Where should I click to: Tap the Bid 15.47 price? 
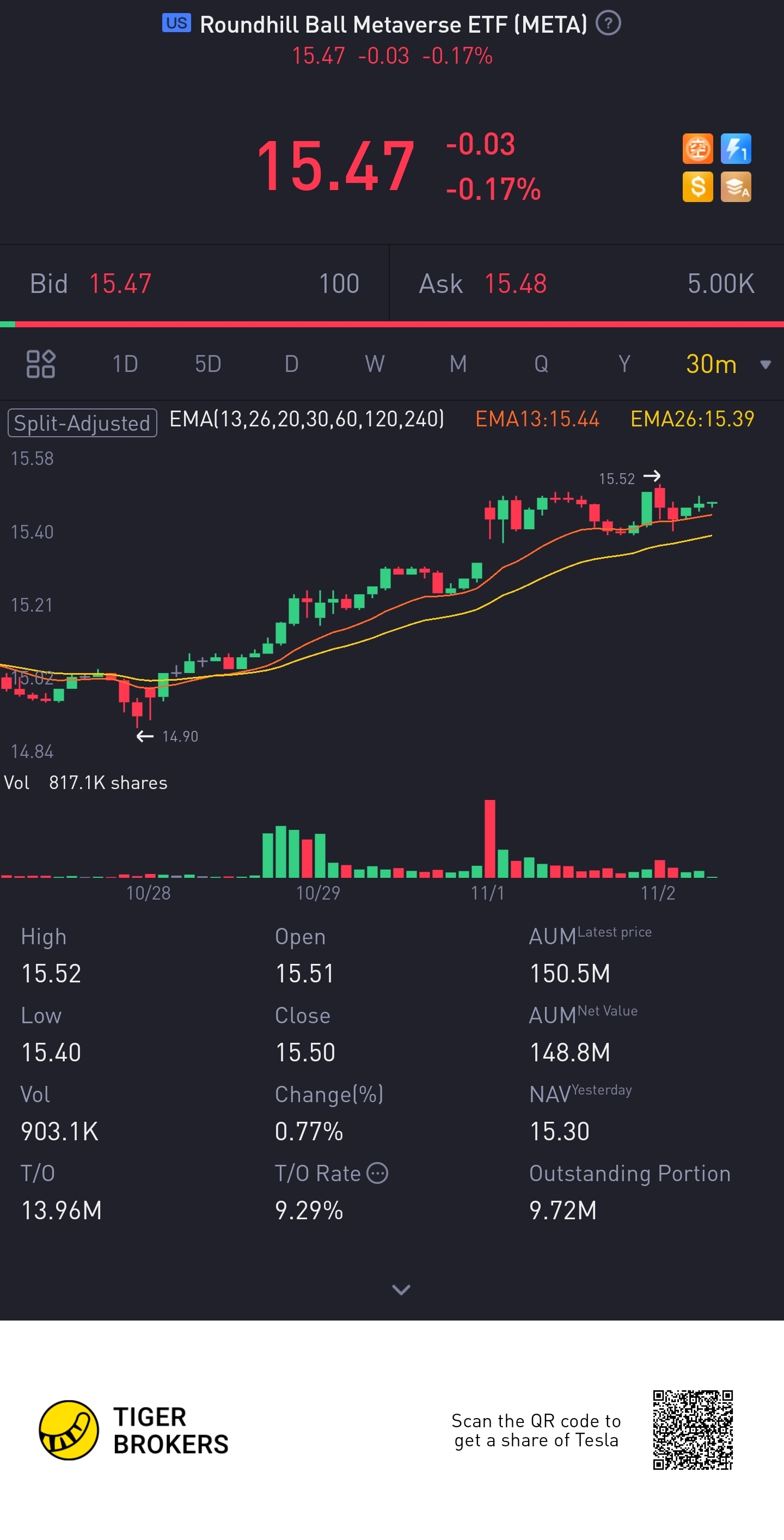[x=120, y=283]
